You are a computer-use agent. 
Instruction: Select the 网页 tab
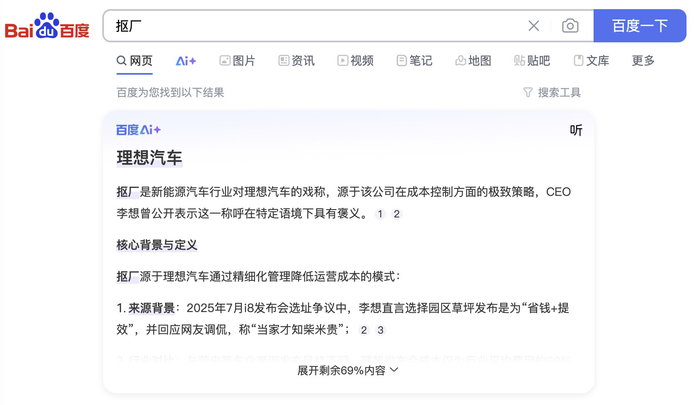click(x=134, y=61)
